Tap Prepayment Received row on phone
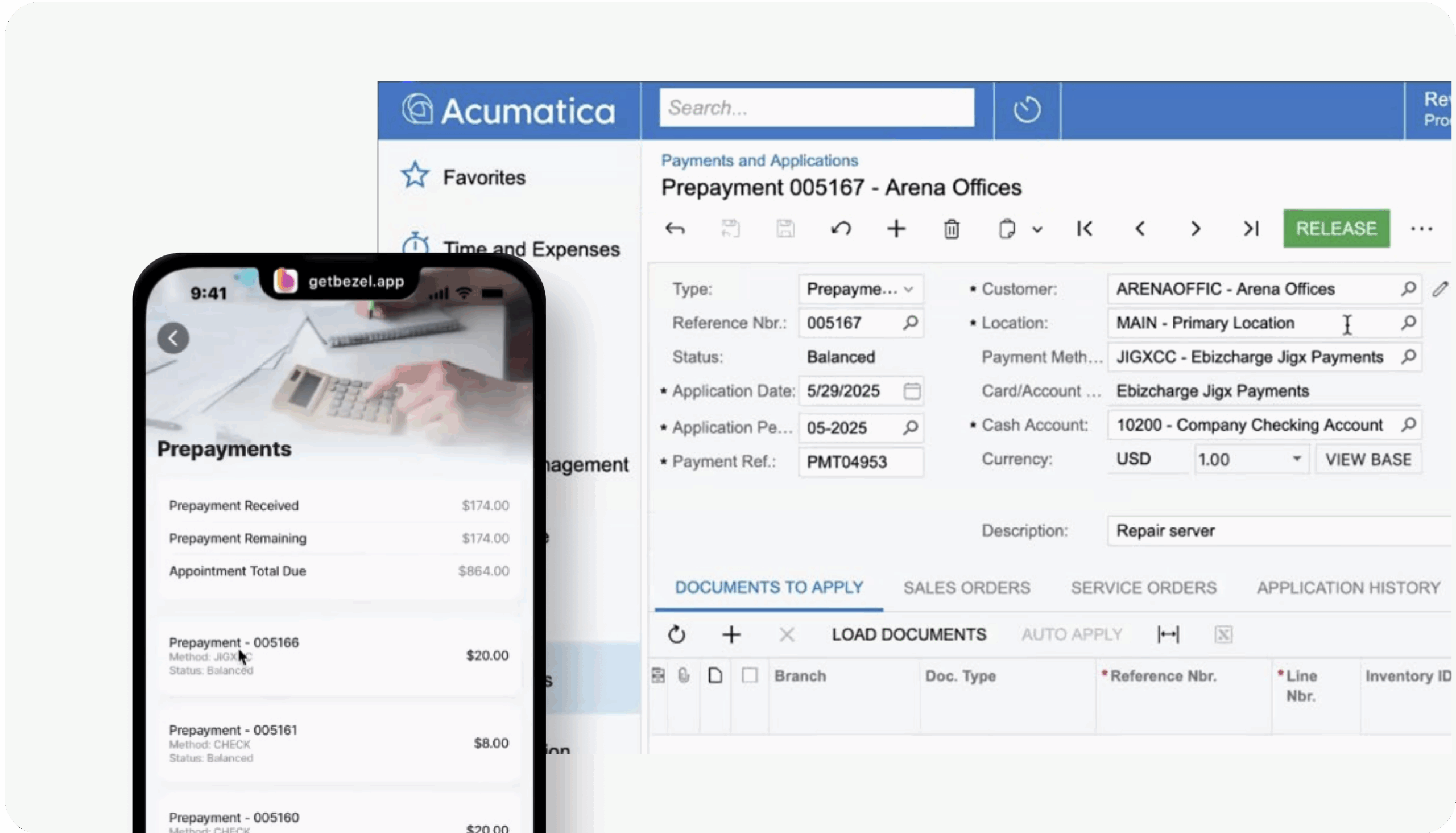Screen dimensions: 1456x833 [338, 505]
